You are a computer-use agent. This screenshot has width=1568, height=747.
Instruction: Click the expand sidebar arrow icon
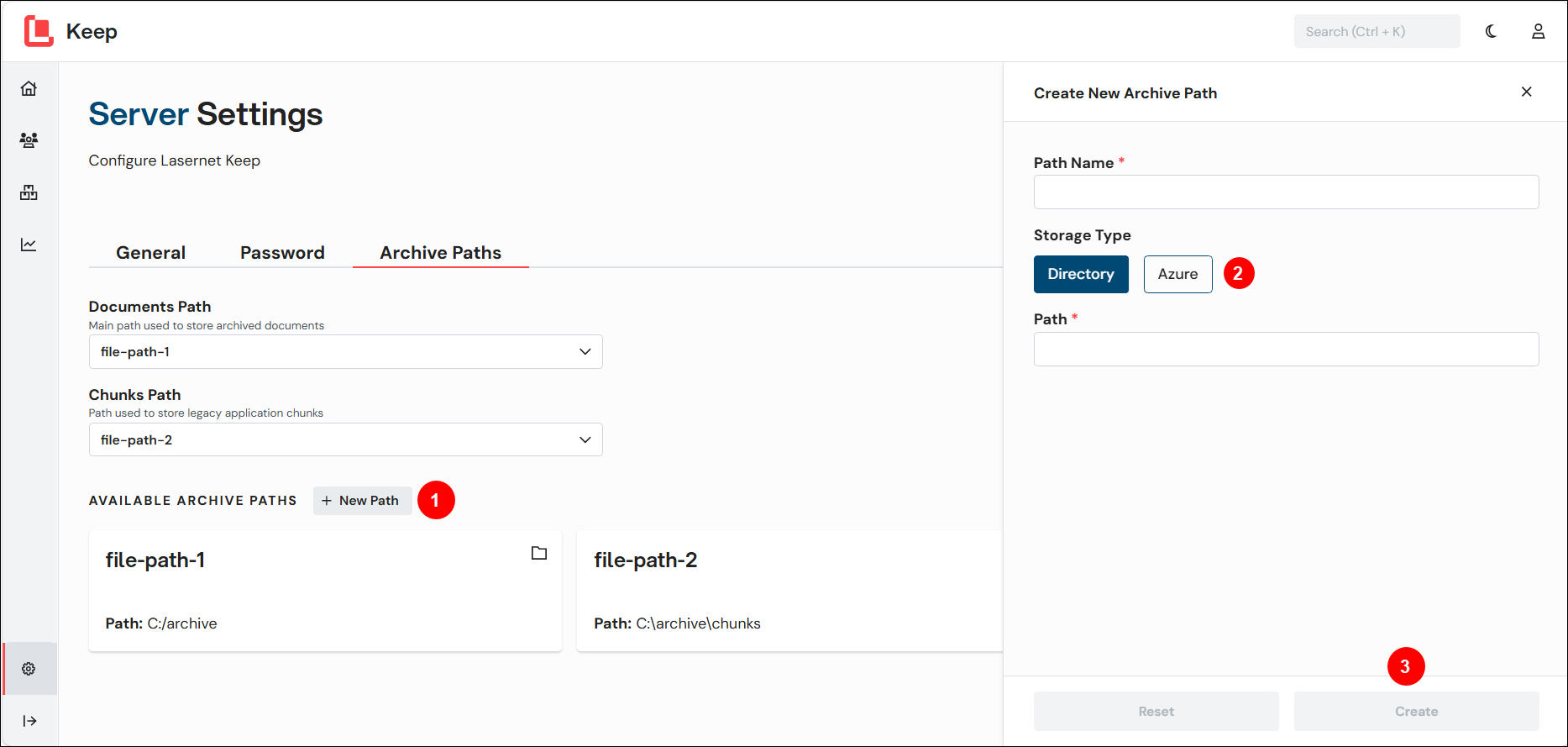click(x=29, y=721)
